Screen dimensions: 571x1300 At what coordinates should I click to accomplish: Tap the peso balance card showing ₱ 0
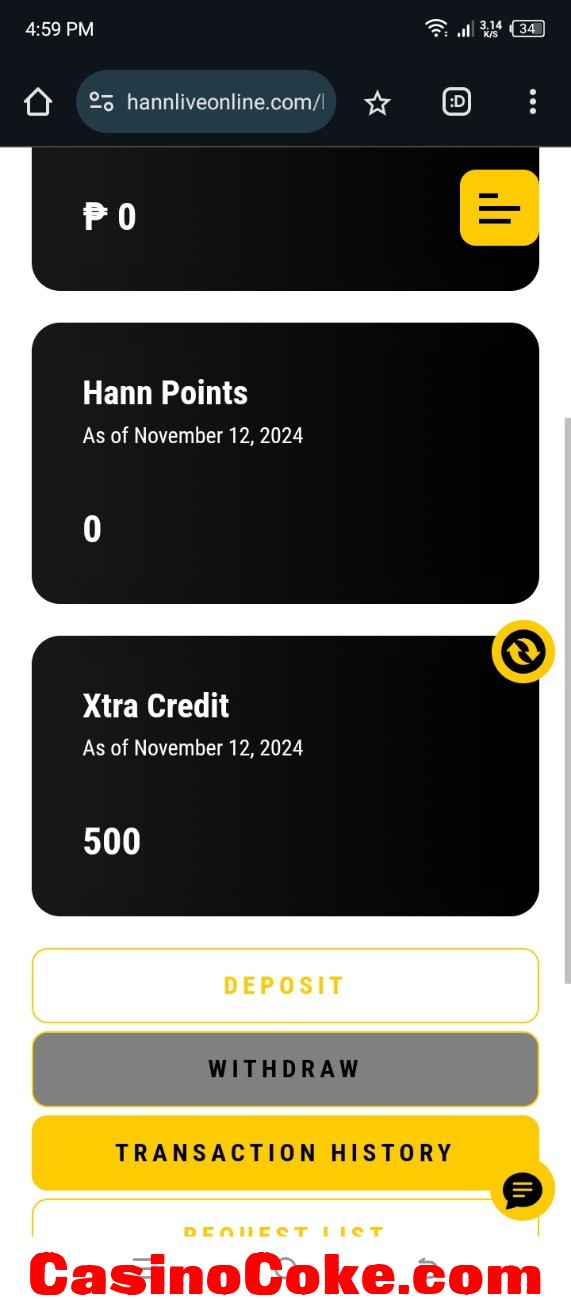pyautogui.click(x=285, y=220)
